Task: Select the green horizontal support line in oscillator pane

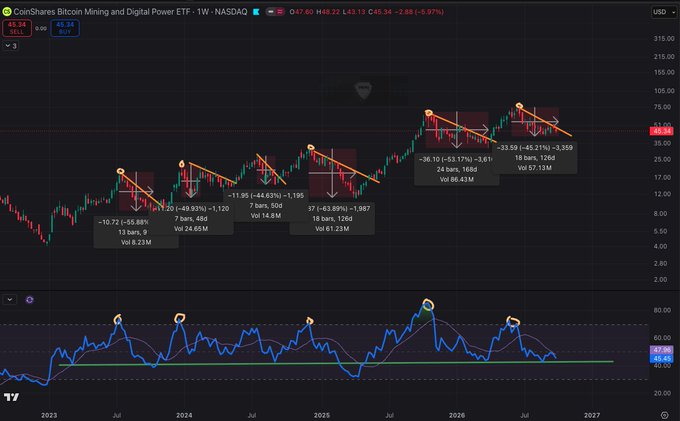Action: [336, 363]
